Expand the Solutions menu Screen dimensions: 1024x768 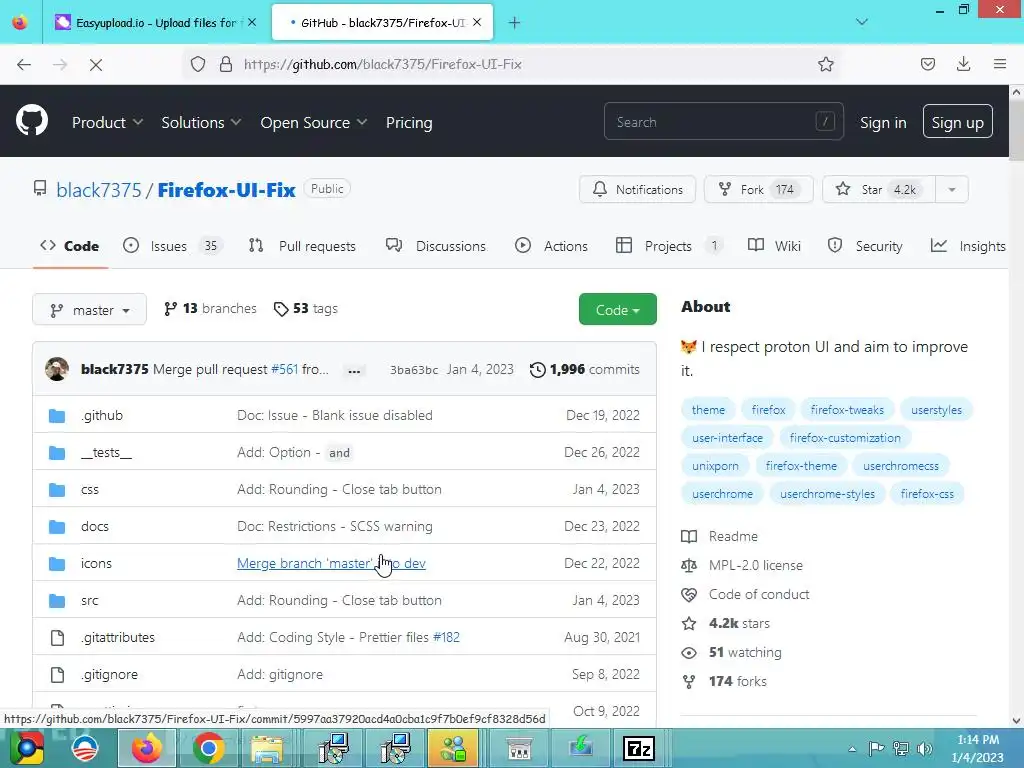(x=201, y=123)
